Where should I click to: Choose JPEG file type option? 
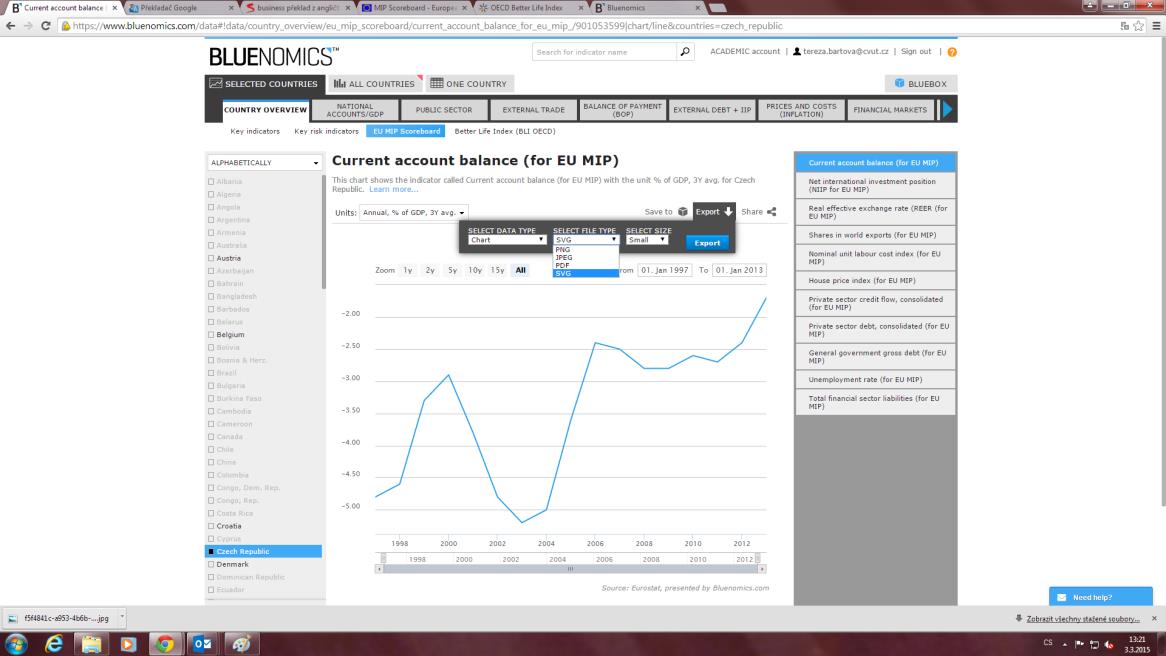click(x=586, y=257)
